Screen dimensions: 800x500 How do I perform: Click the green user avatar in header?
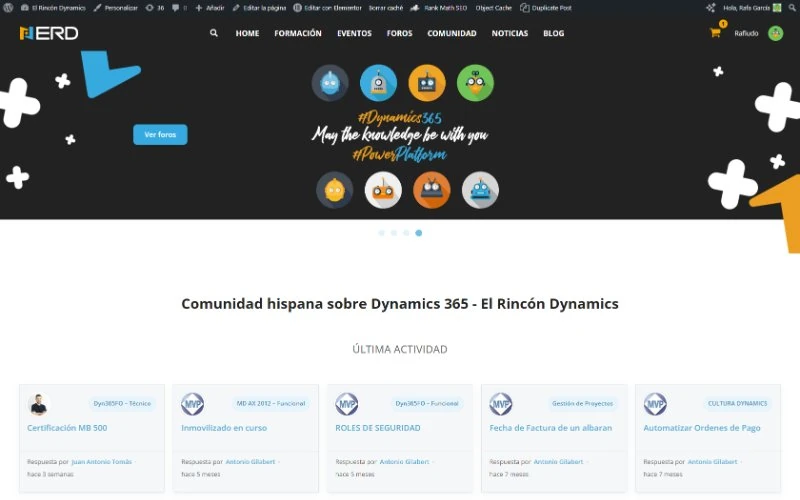776,33
